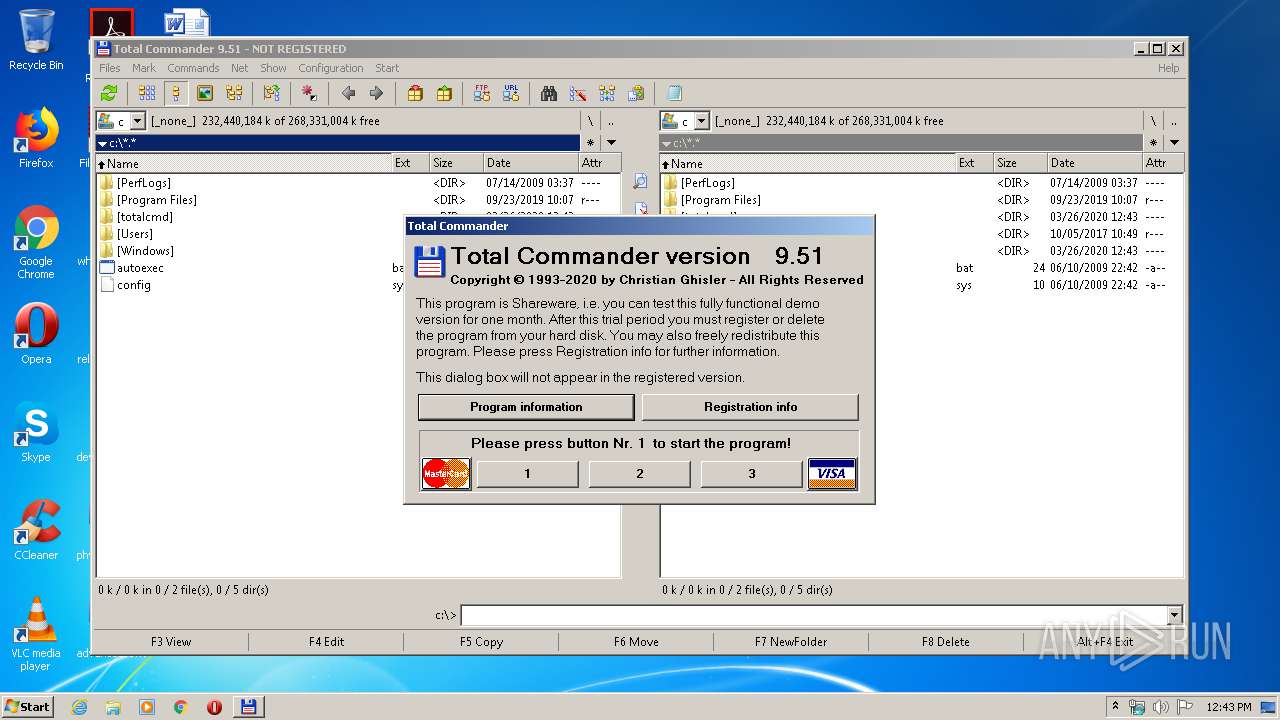
Task: Click the MasterCard icon in dialog
Action: (x=446, y=473)
